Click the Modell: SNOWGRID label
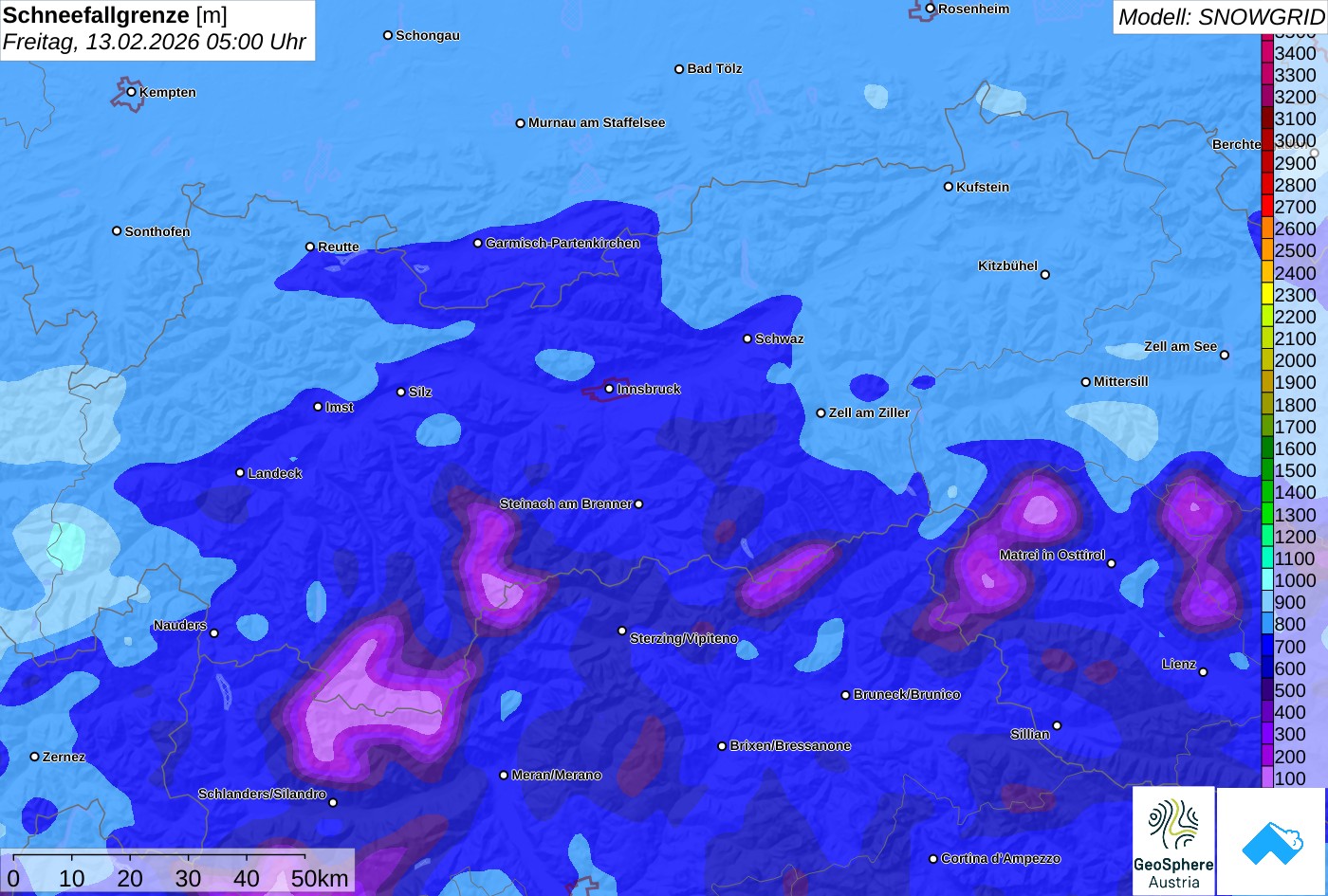This screenshot has height=896, width=1328. 1220,16
